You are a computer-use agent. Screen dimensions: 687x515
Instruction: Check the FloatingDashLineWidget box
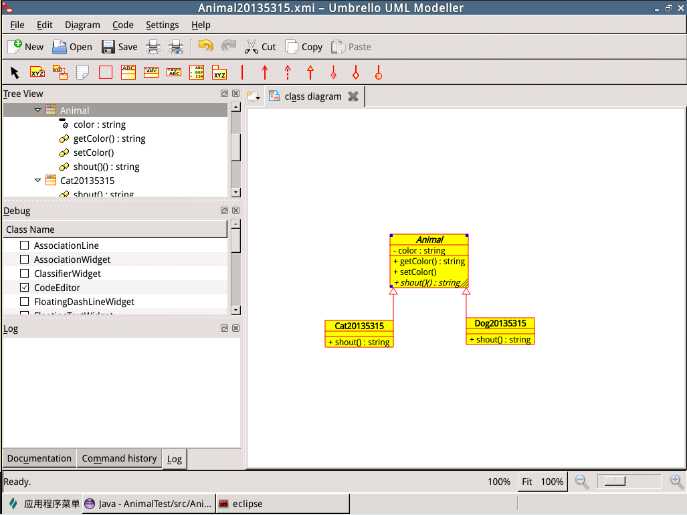pos(25,302)
